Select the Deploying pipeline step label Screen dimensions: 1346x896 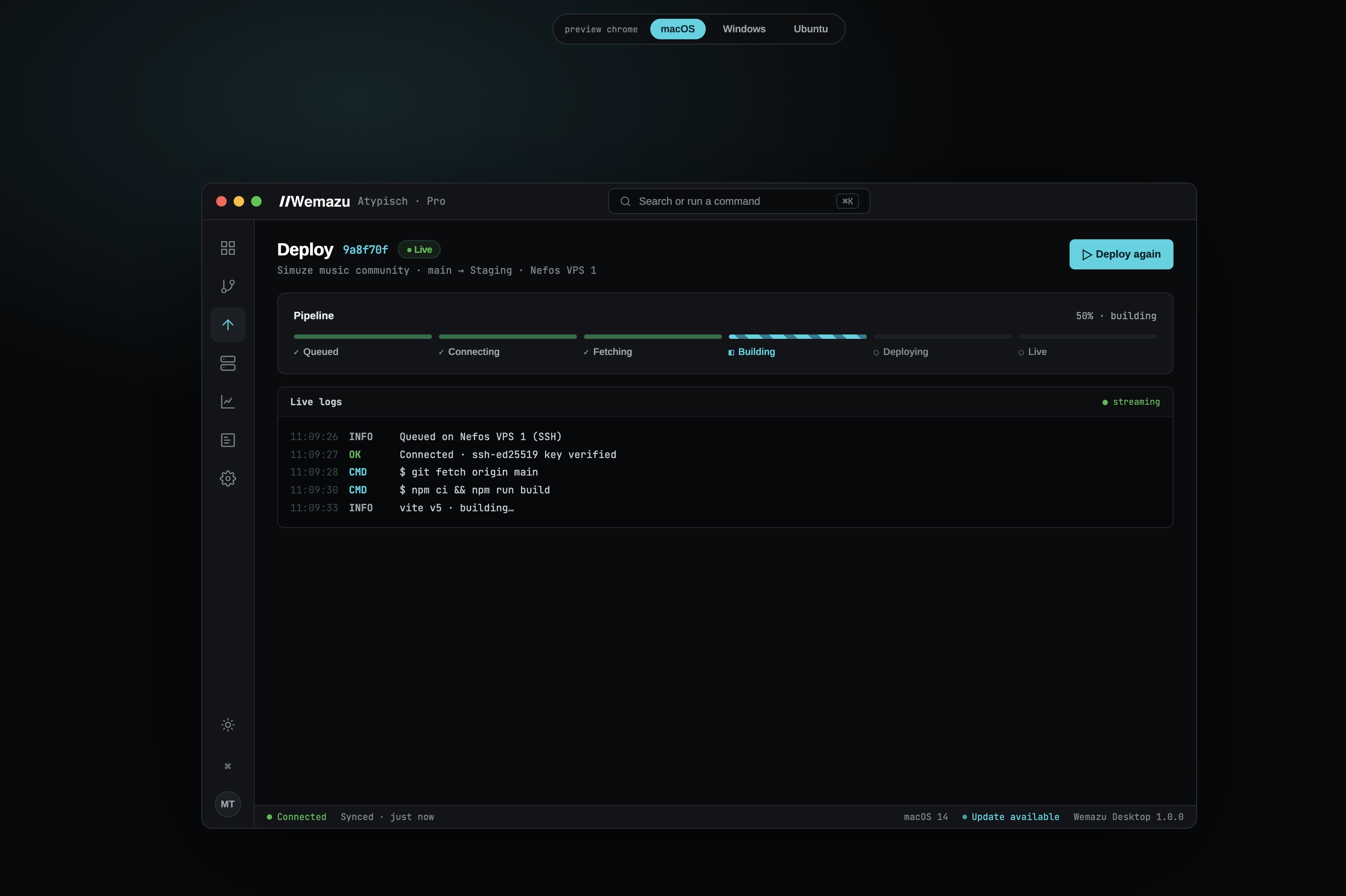point(901,352)
